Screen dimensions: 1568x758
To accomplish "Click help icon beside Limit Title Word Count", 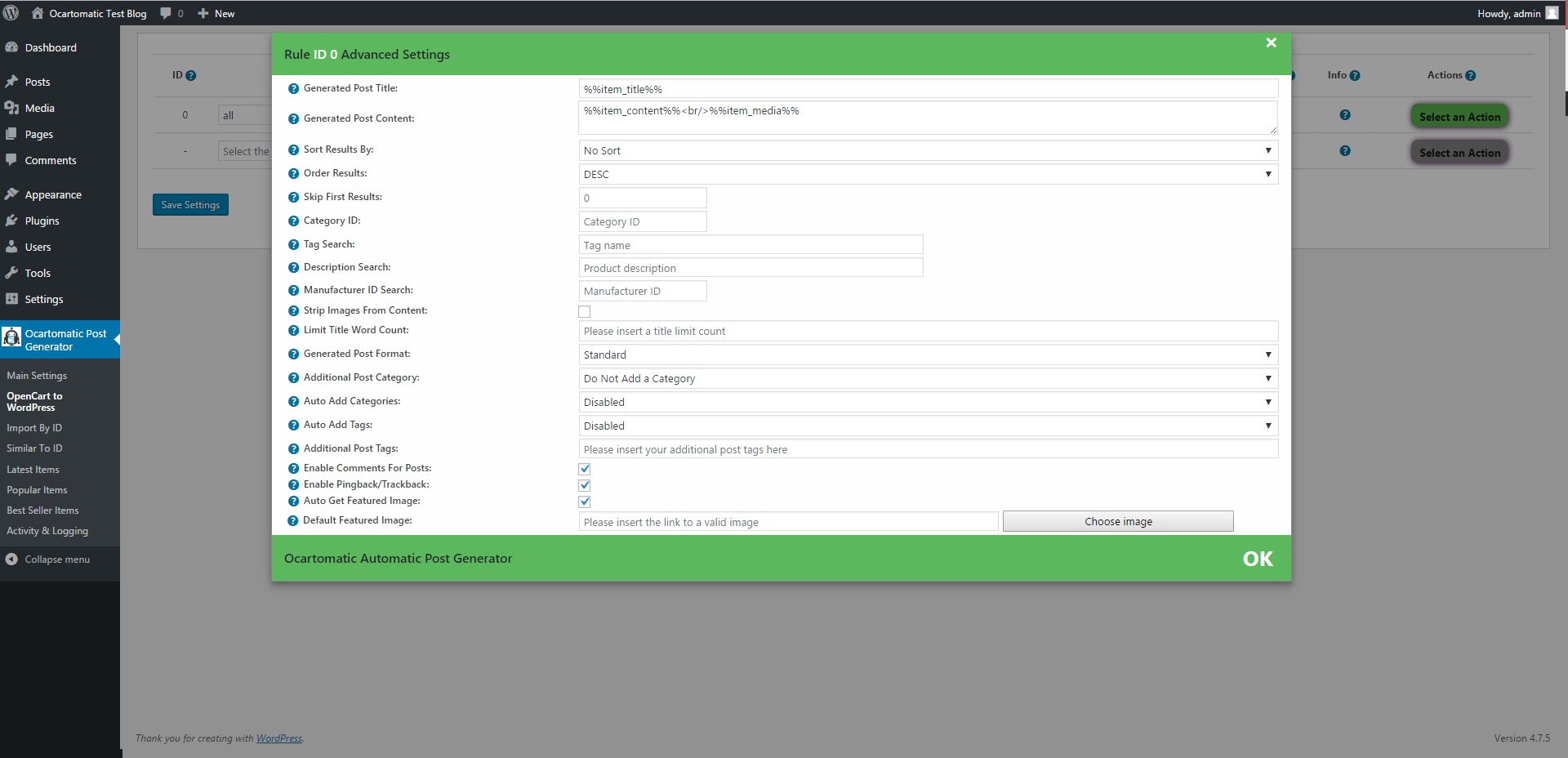I will pos(293,331).
